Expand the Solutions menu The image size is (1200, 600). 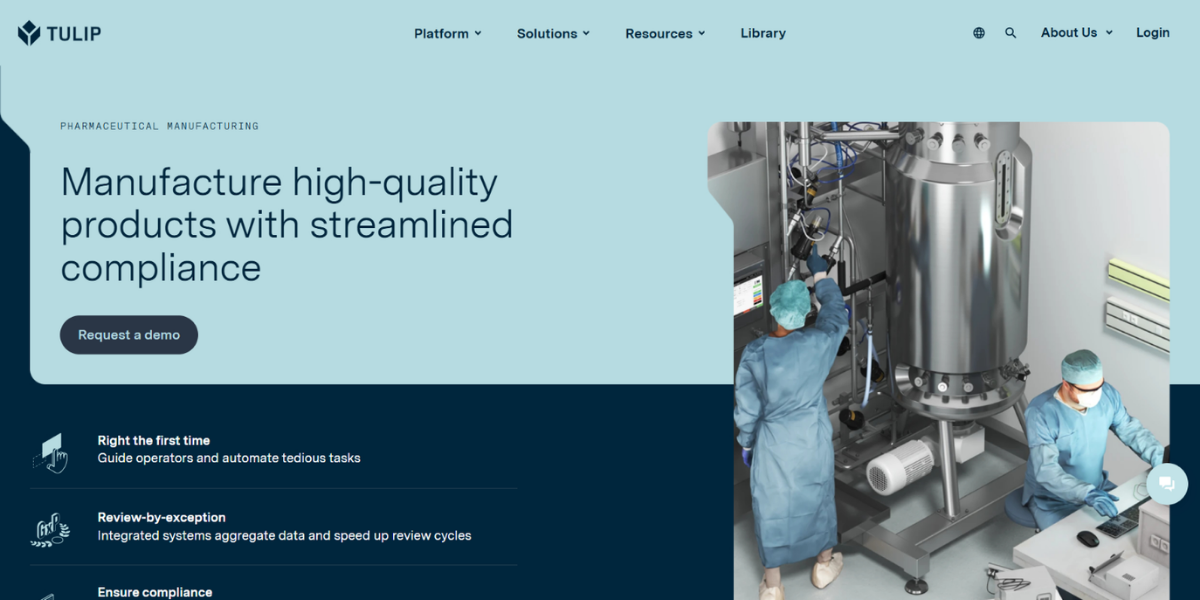tap(553, 33)
